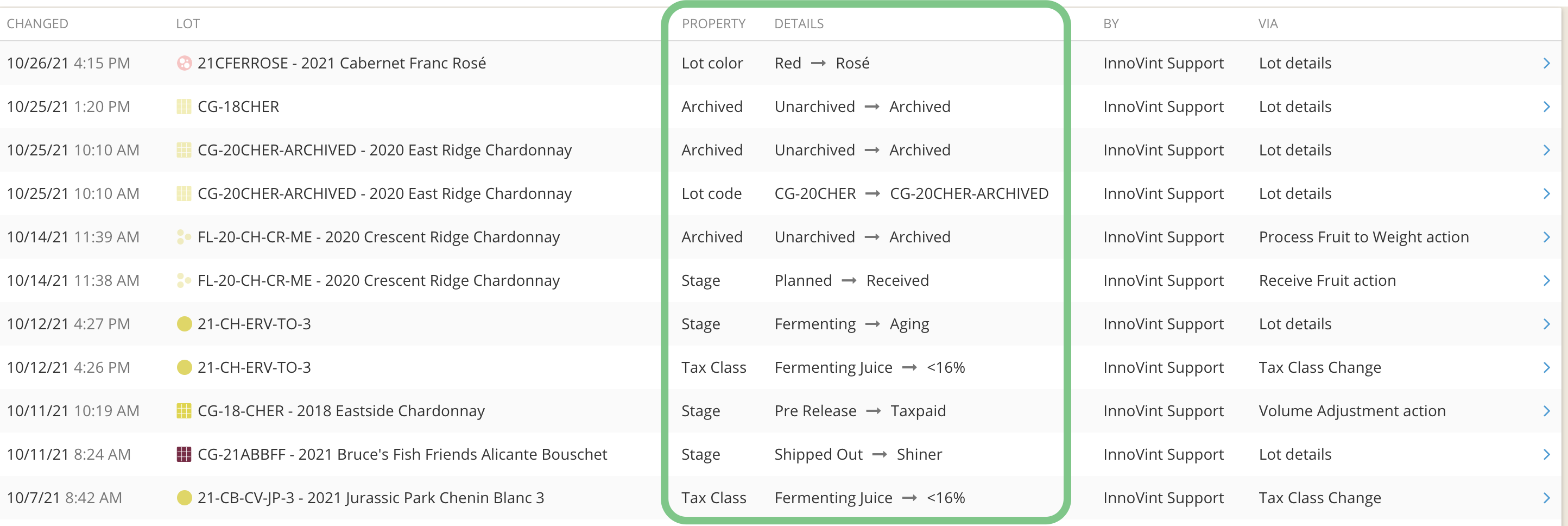Expand the Volume Adjustment action row chevron
The image size is (1568, 526).
[x=1547, y=411]
